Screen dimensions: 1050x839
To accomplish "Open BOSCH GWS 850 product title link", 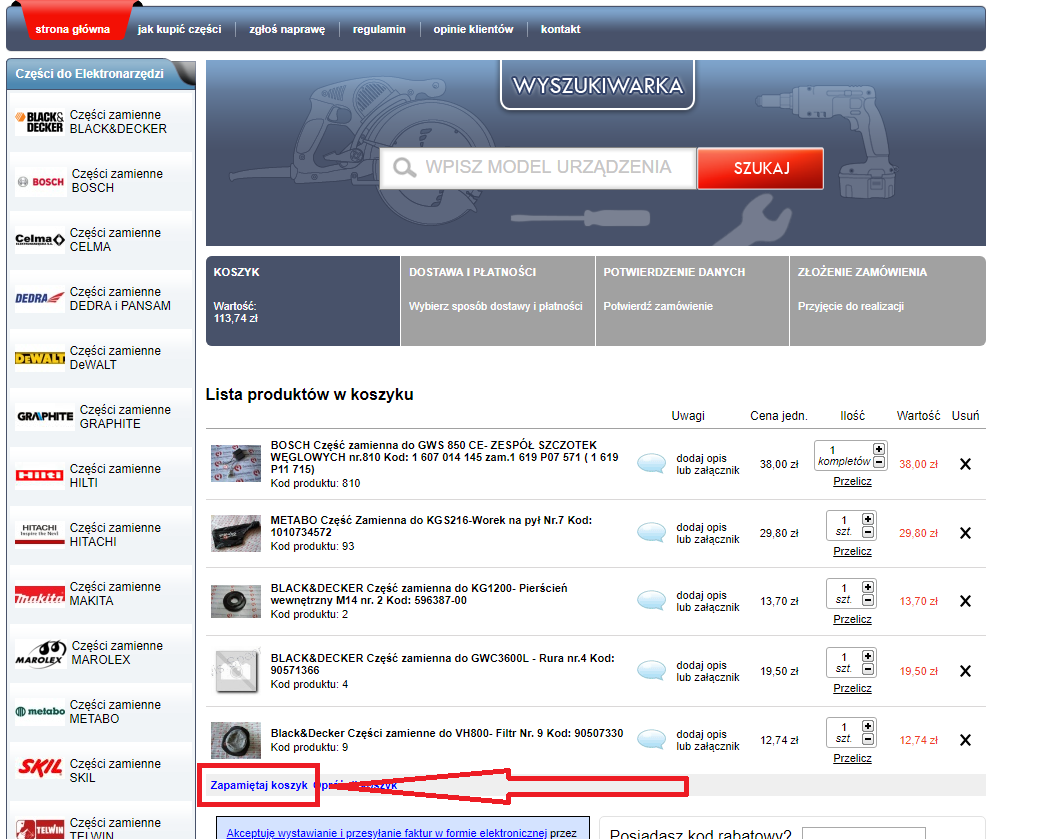I will tap(445, 457).
